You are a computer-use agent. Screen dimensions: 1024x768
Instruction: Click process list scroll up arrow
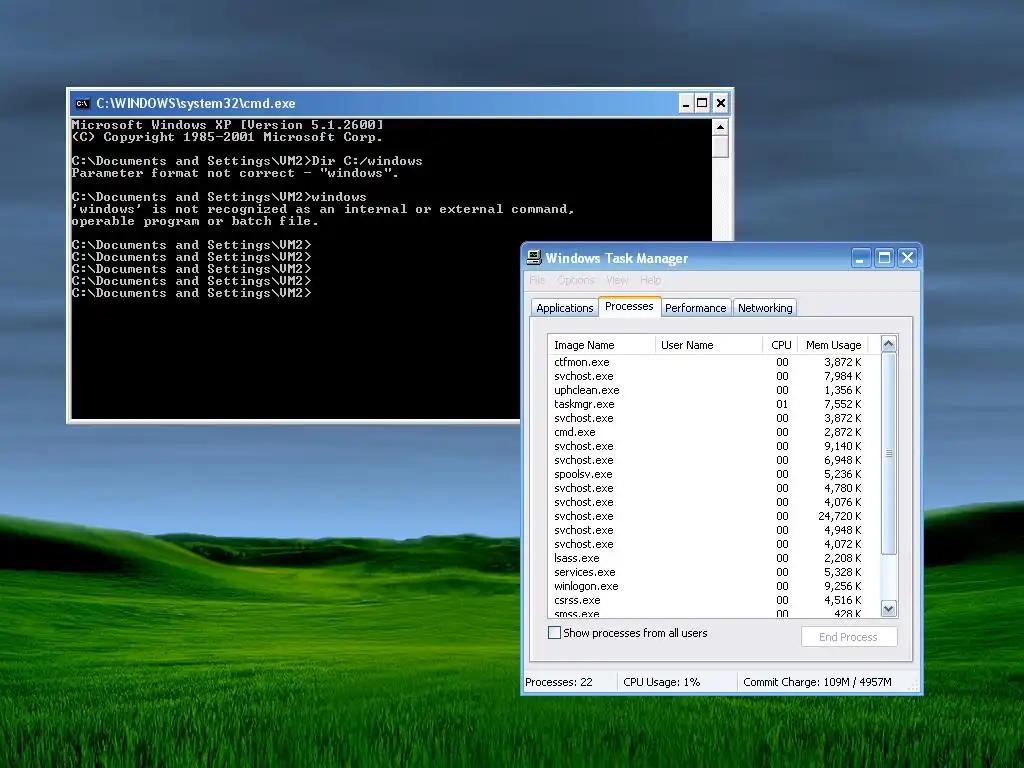pos(888,344)
